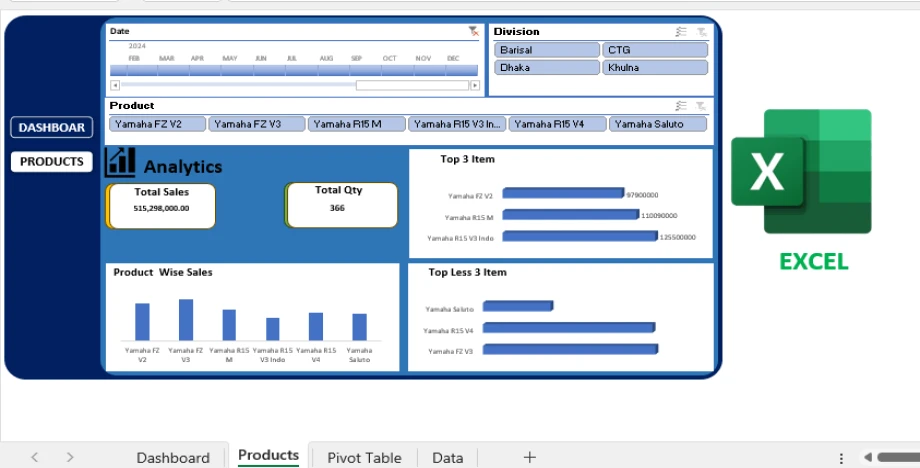Switch to the Dashboard sheet tab
The width and height of the screenshot is (920, 468).
point(173,457)
